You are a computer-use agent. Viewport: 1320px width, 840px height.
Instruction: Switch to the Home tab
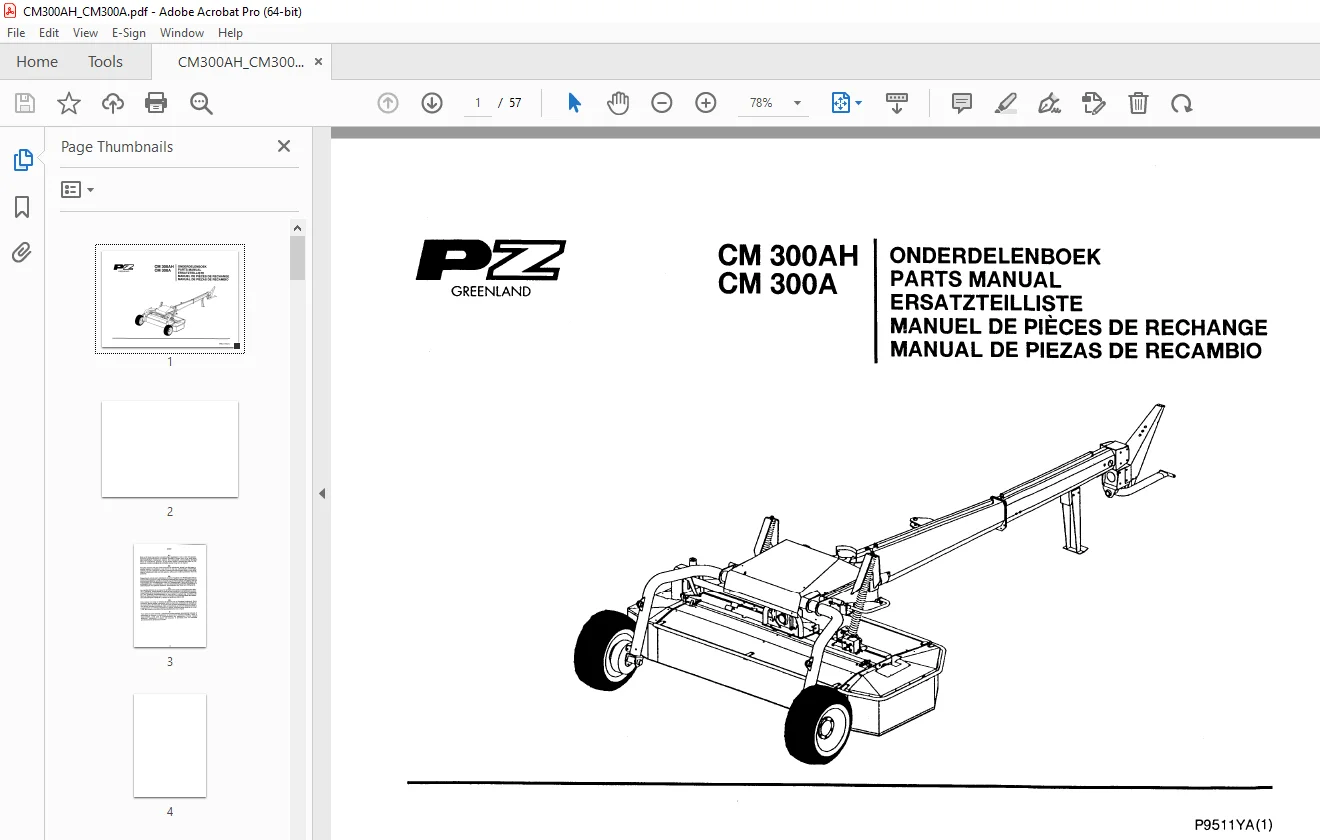[37, 62]
